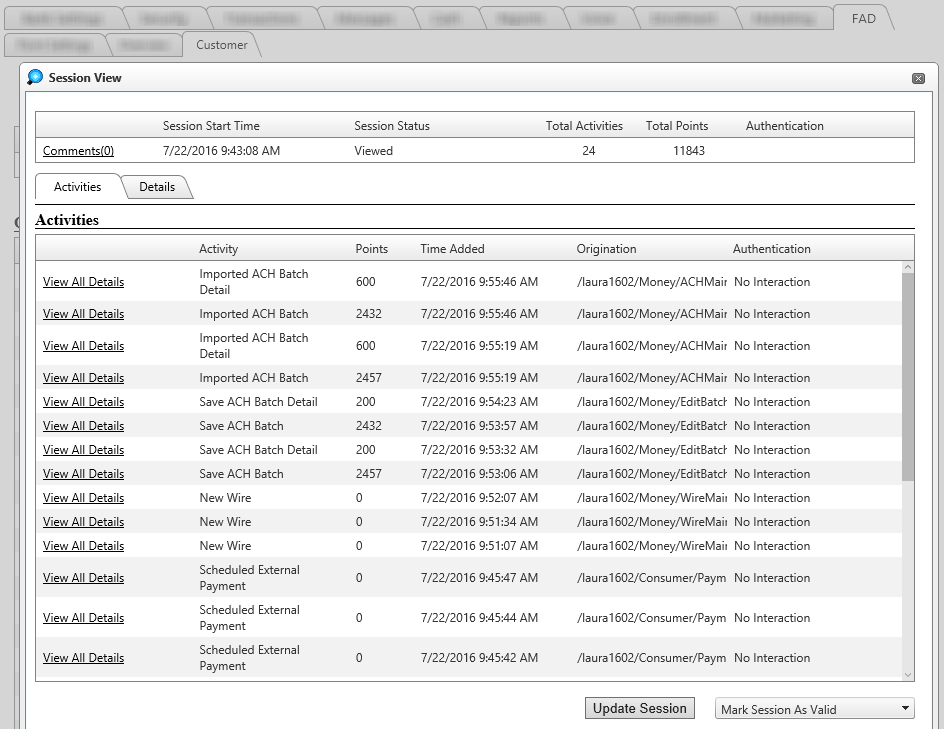Click scroll down arrow in activities list
944x729 pixels.
(908, 675)
